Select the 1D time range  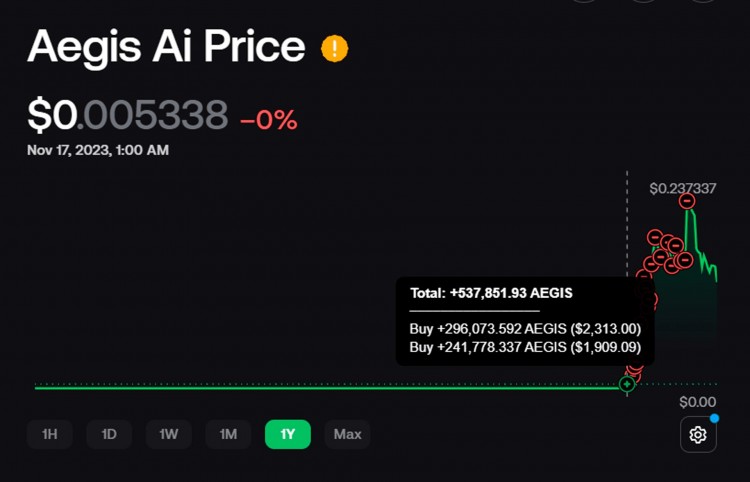pos(109,434)
